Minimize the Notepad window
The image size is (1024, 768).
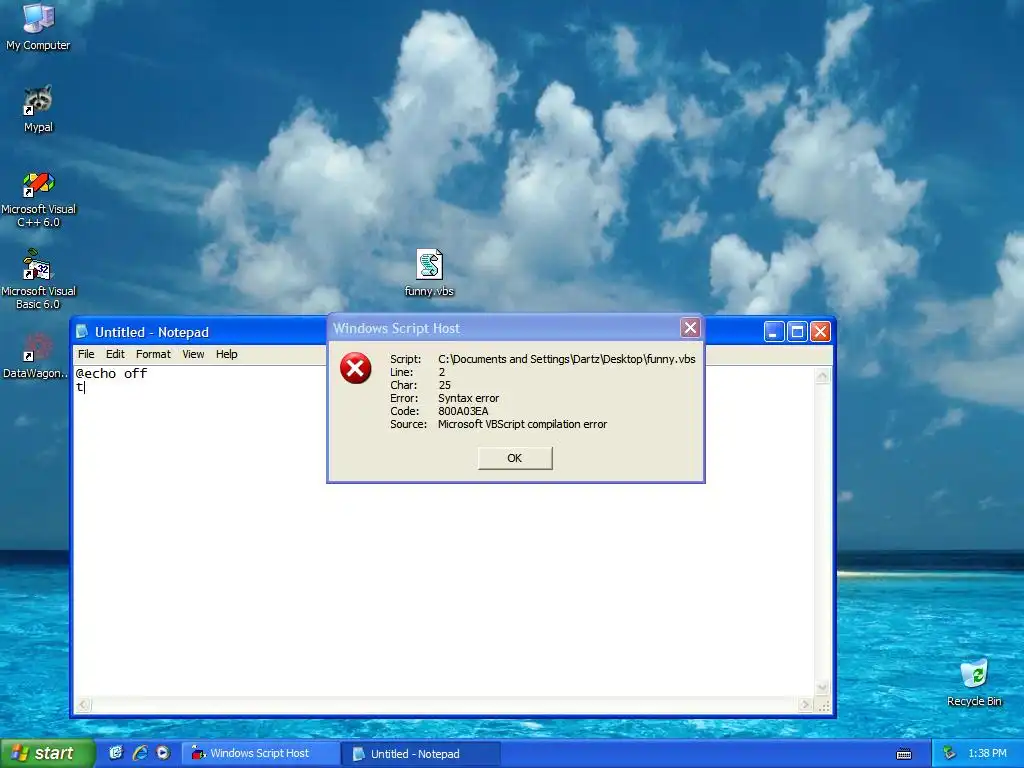pyautogui.click(x=773, y=332)
